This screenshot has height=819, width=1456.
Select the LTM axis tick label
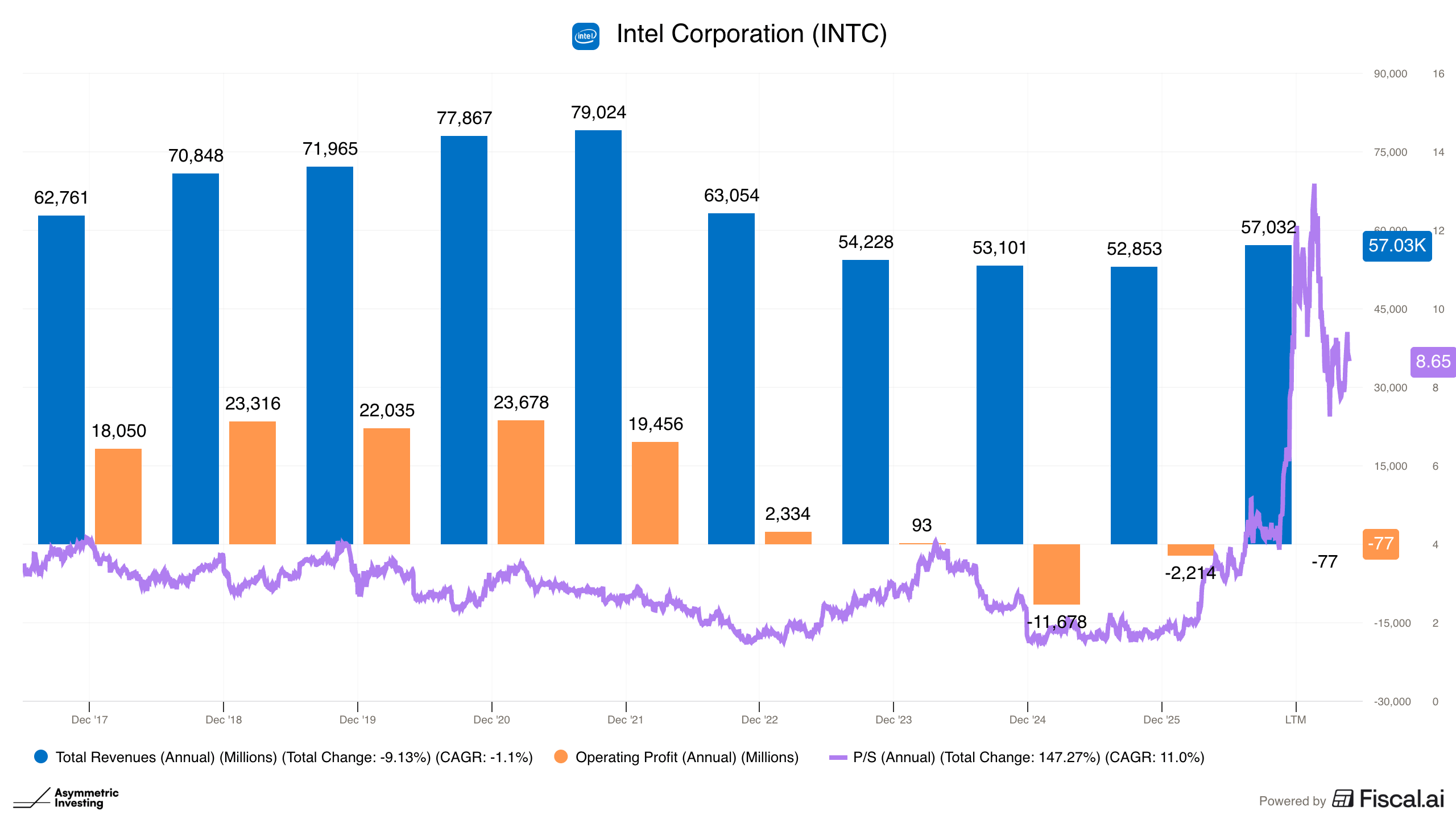click(1296, 719)
